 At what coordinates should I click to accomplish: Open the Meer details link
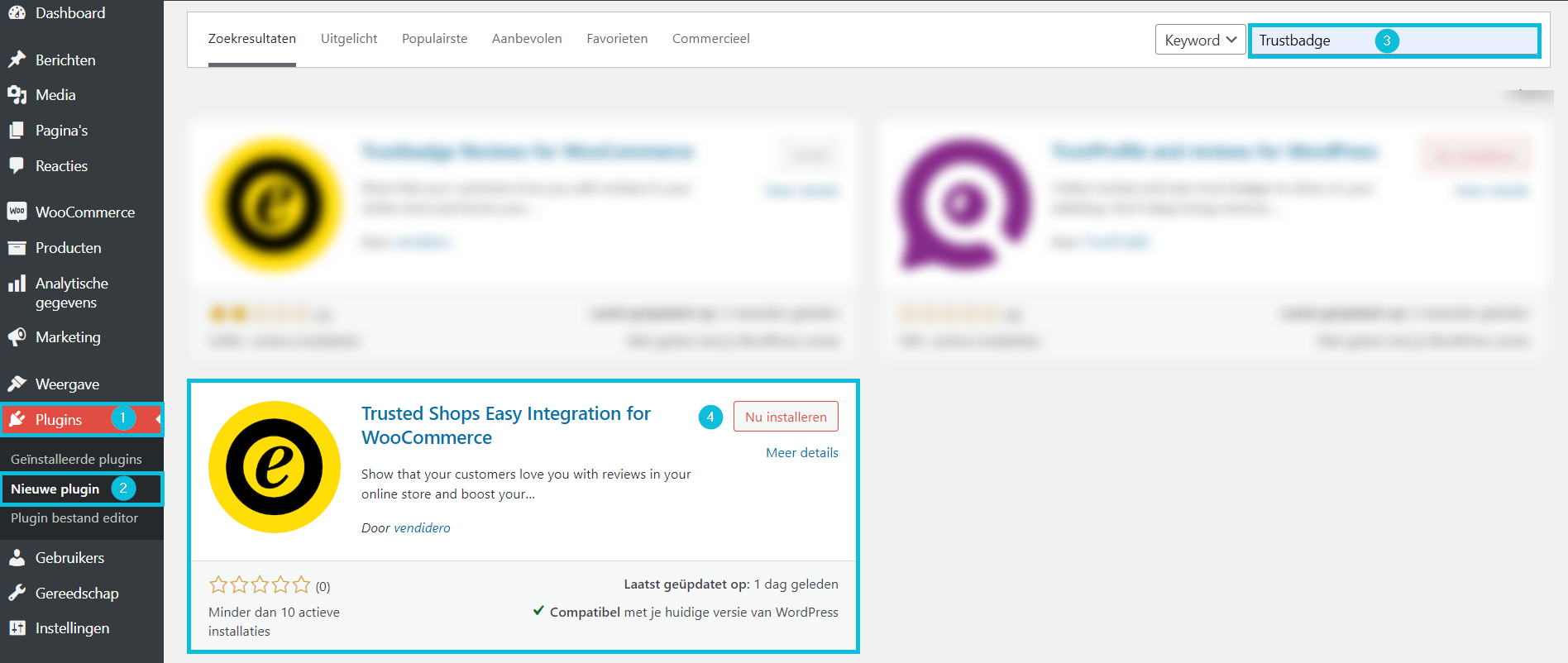tap(802, 453)
